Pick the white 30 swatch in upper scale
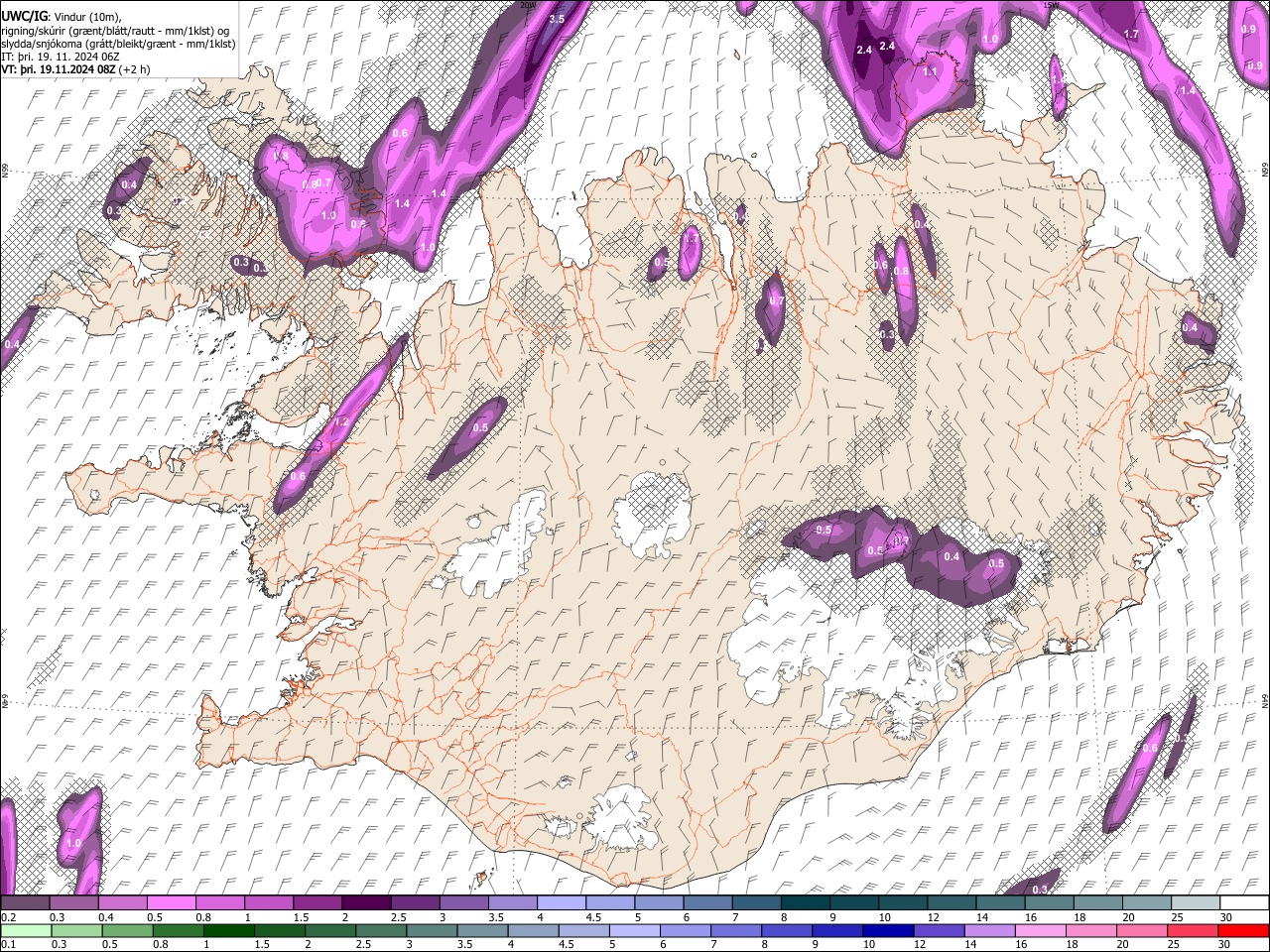 (1242, 903)
